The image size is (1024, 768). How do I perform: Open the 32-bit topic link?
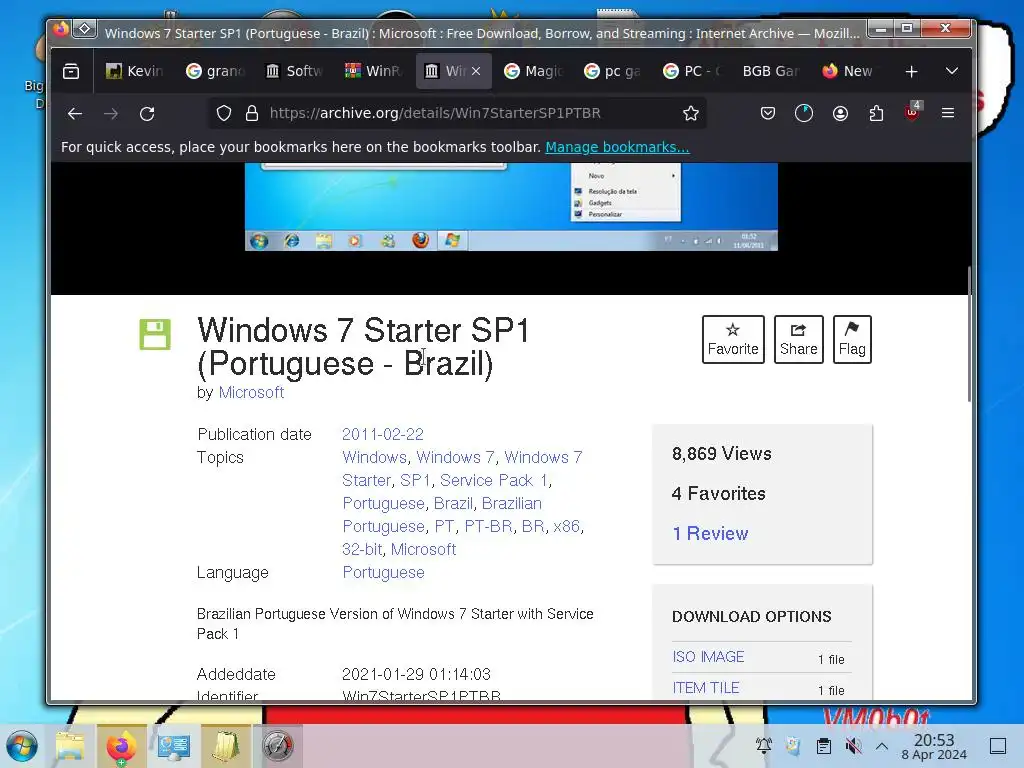pyautogui.click(x=362, y=549)
